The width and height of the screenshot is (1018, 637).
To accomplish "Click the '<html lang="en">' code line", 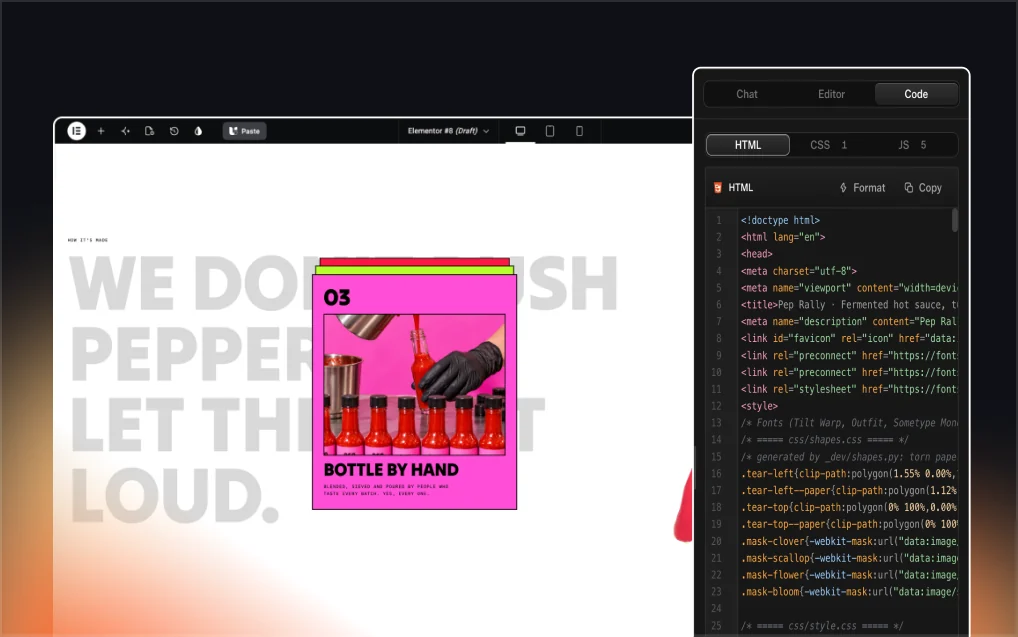I will point(783,237).
